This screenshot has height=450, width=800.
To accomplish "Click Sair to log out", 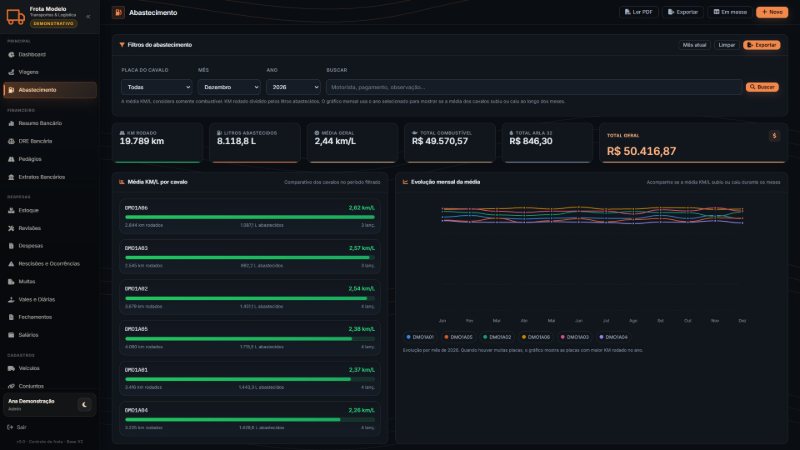I will click(x=17, y=427).
